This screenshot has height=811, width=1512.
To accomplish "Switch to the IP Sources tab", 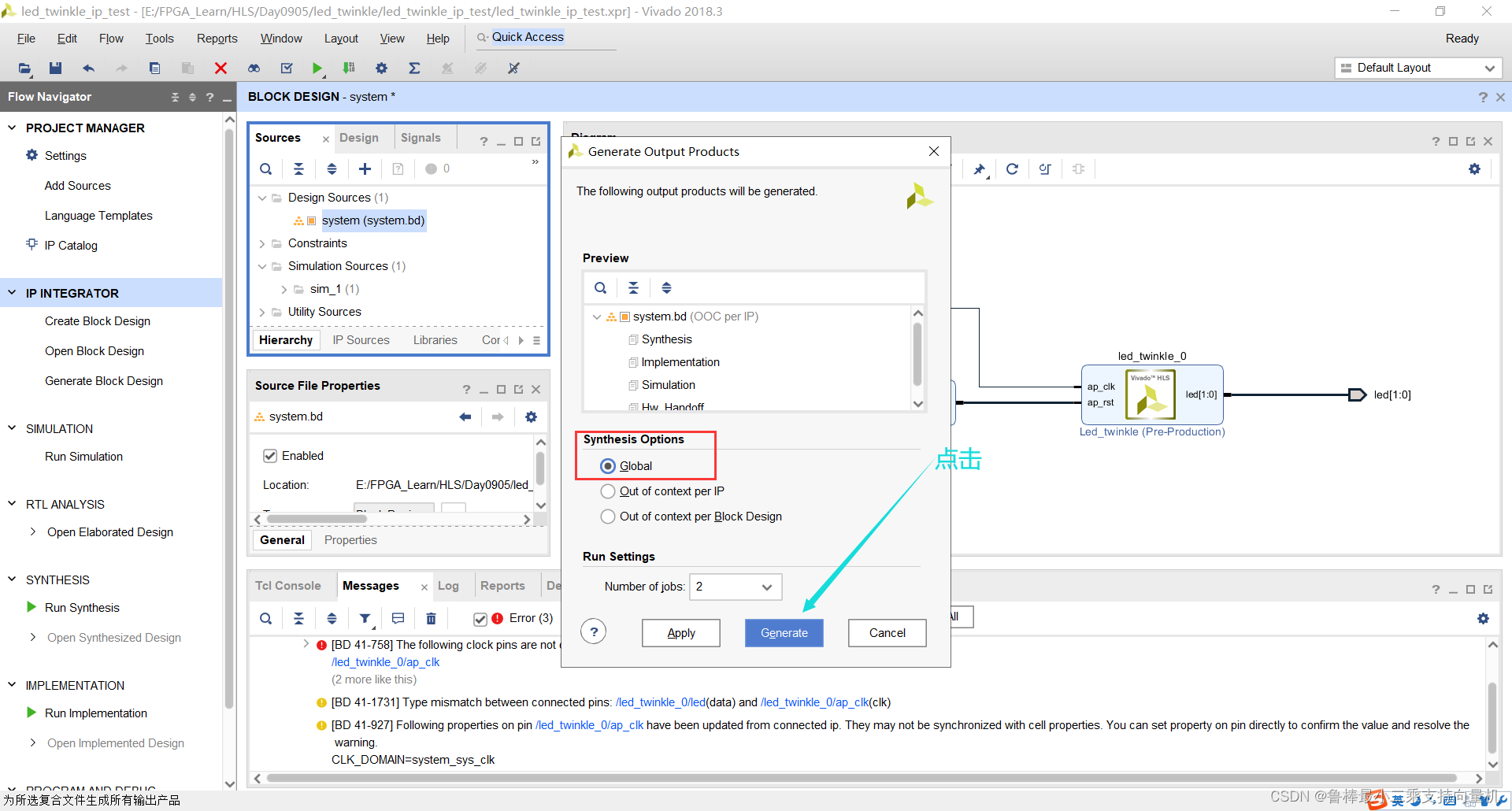I will [x=361, y=340].
